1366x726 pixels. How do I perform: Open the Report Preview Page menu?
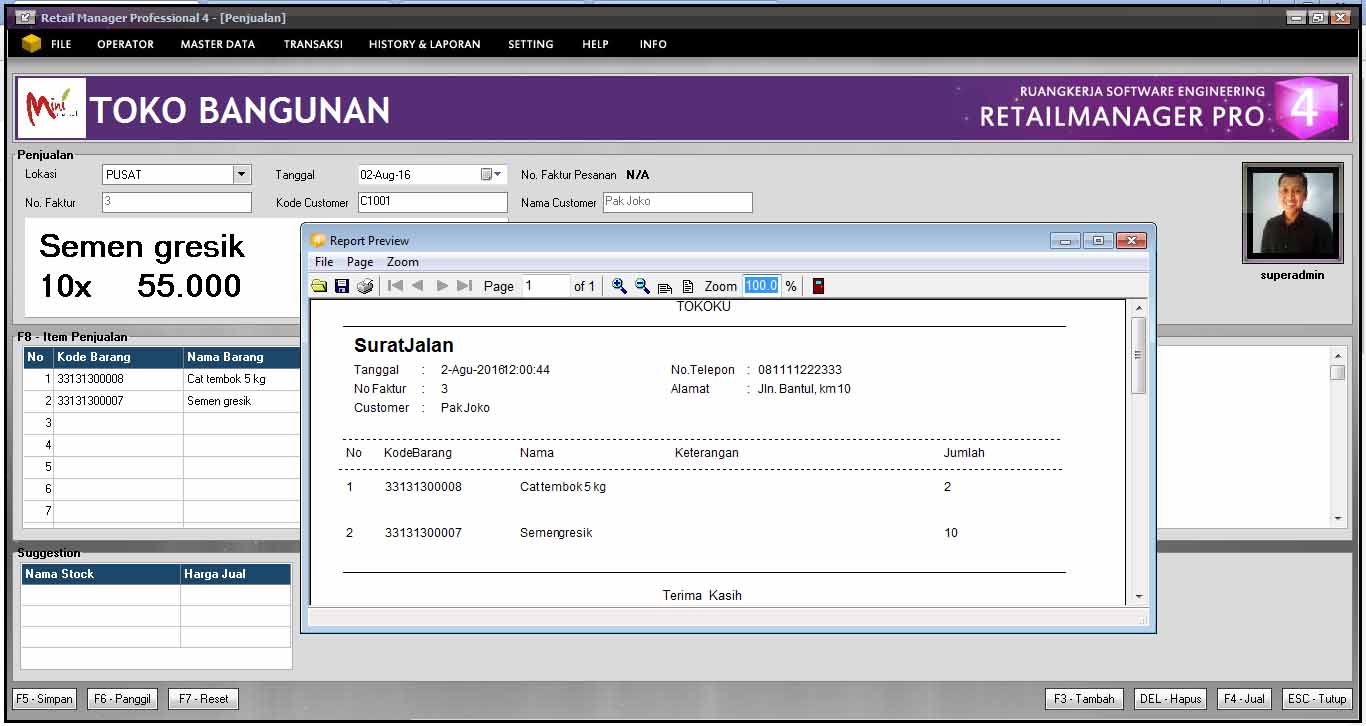[360, 262]
